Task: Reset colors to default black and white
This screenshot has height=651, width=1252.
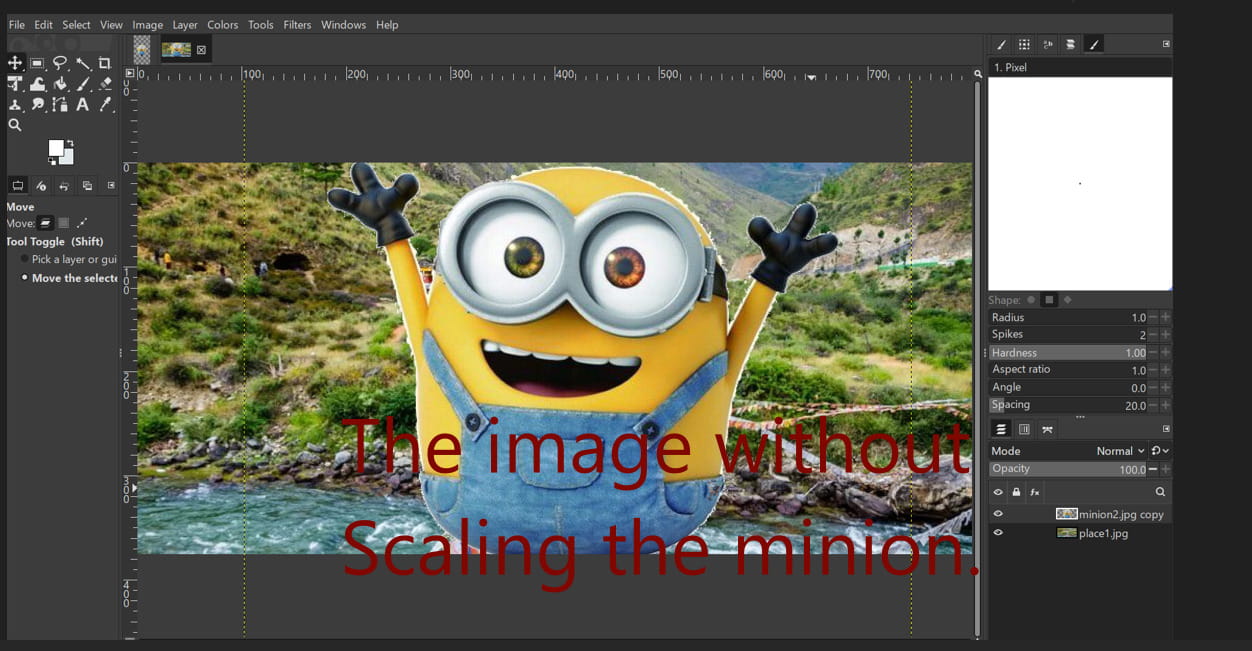Action: point(52,161)
